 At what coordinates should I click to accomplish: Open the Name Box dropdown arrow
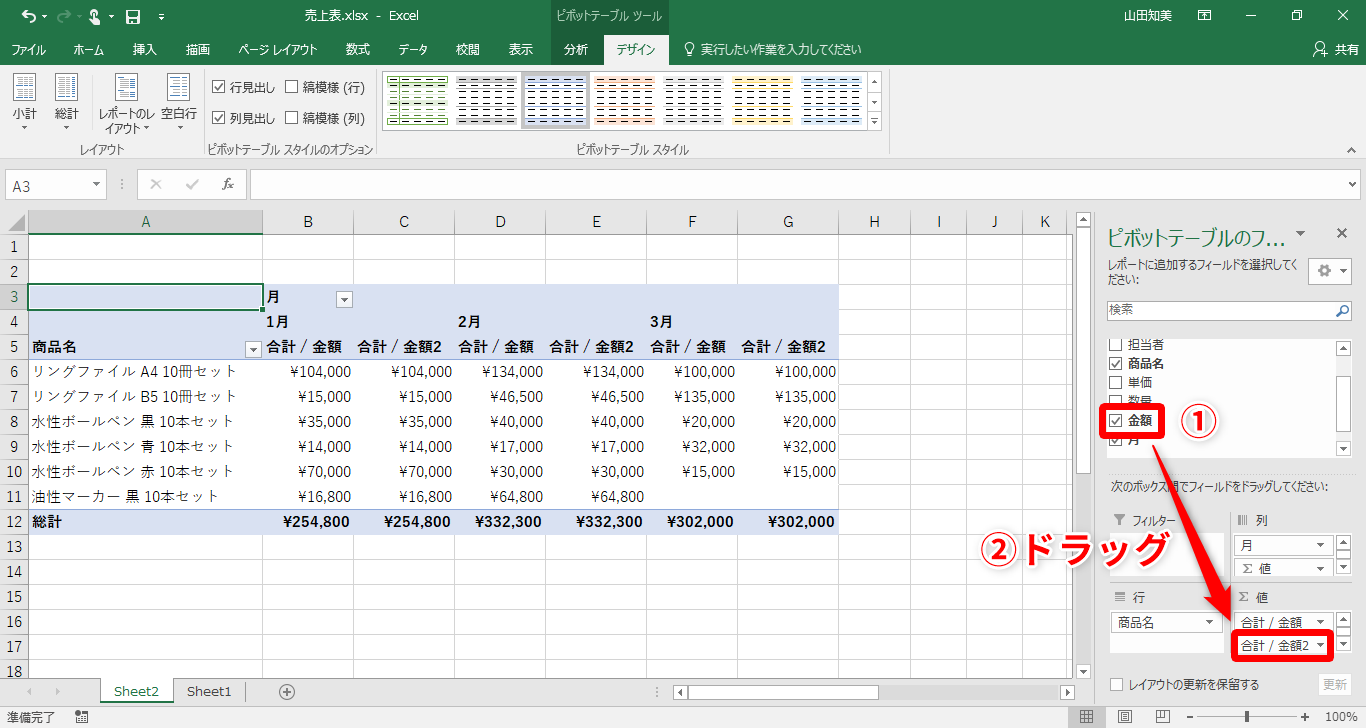pos(97,184)
